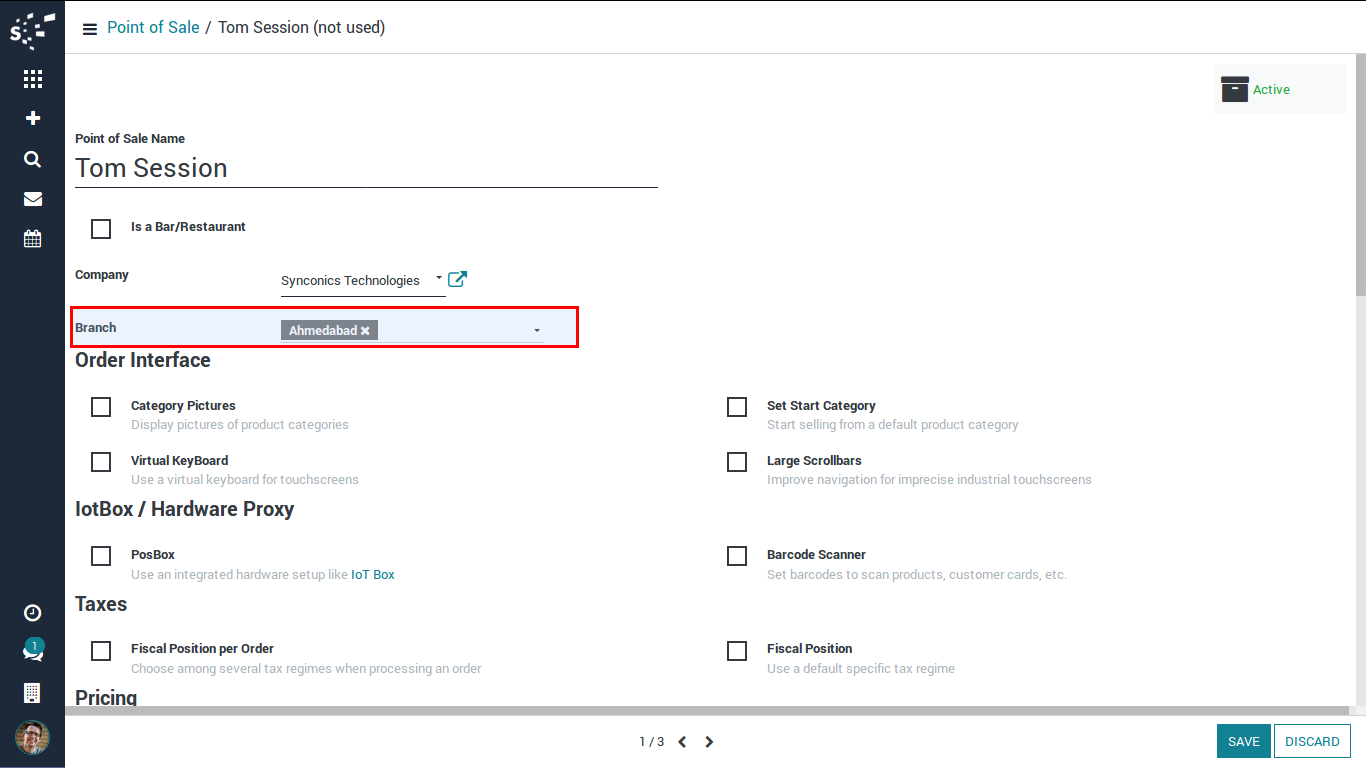Screen dimensions: 1366x768
Task: Open the clock activities icon in sidebar
Action: [32, 613]
